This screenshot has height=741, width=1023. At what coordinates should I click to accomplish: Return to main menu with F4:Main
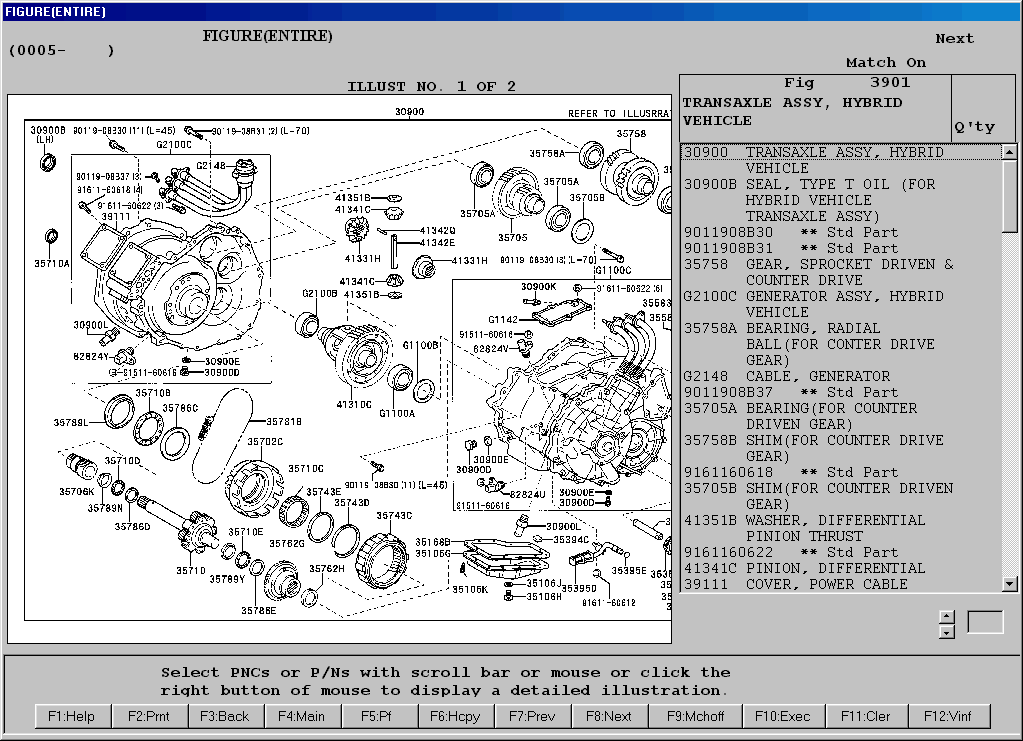click(x=301, y=716)
